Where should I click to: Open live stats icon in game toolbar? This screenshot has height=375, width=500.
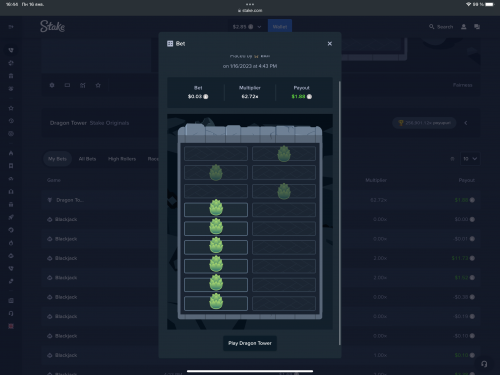83,85
